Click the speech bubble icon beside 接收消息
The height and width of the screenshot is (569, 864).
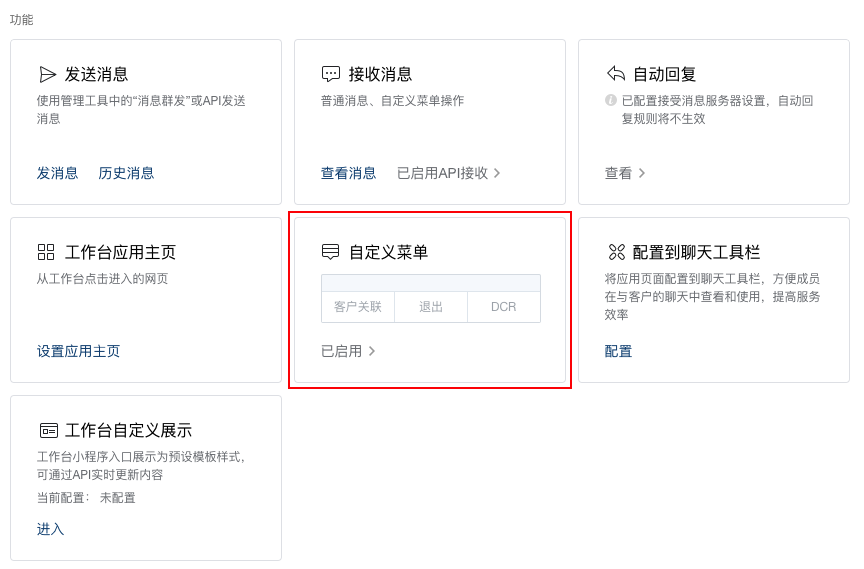[x=331, y=74]
